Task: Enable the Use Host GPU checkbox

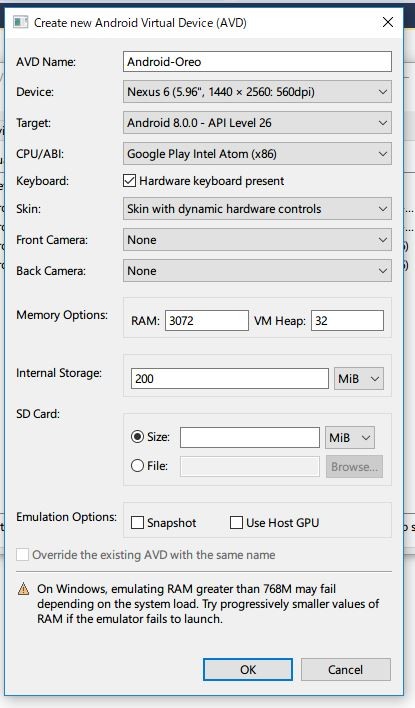Action: pos(236,522)
